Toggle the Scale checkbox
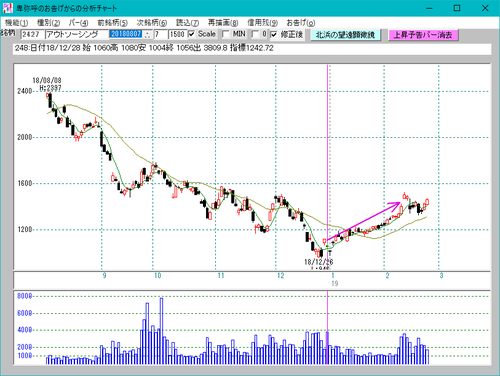The width and height of the screenshot is (500, 376). [191, 34]
